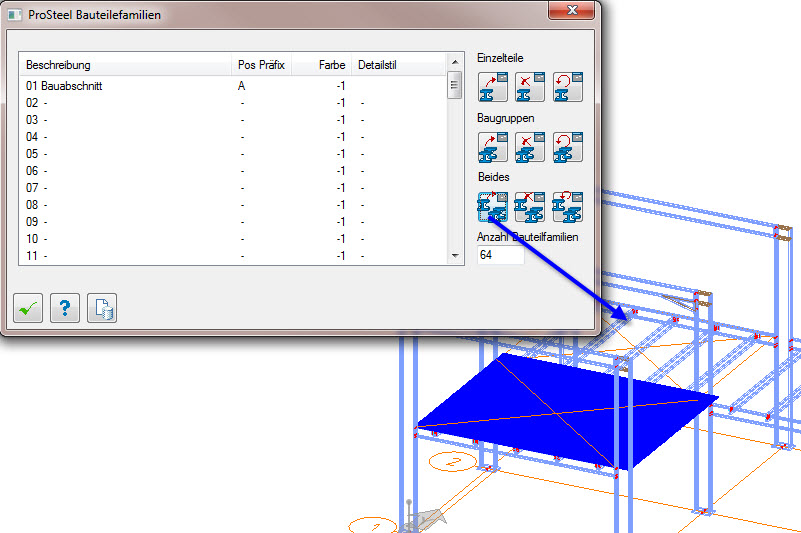801x533 pixels.
Task: Click the Anzahl Bauteilfamilien field showing 64
Action: pyautogui.click(x=501, y=255)
